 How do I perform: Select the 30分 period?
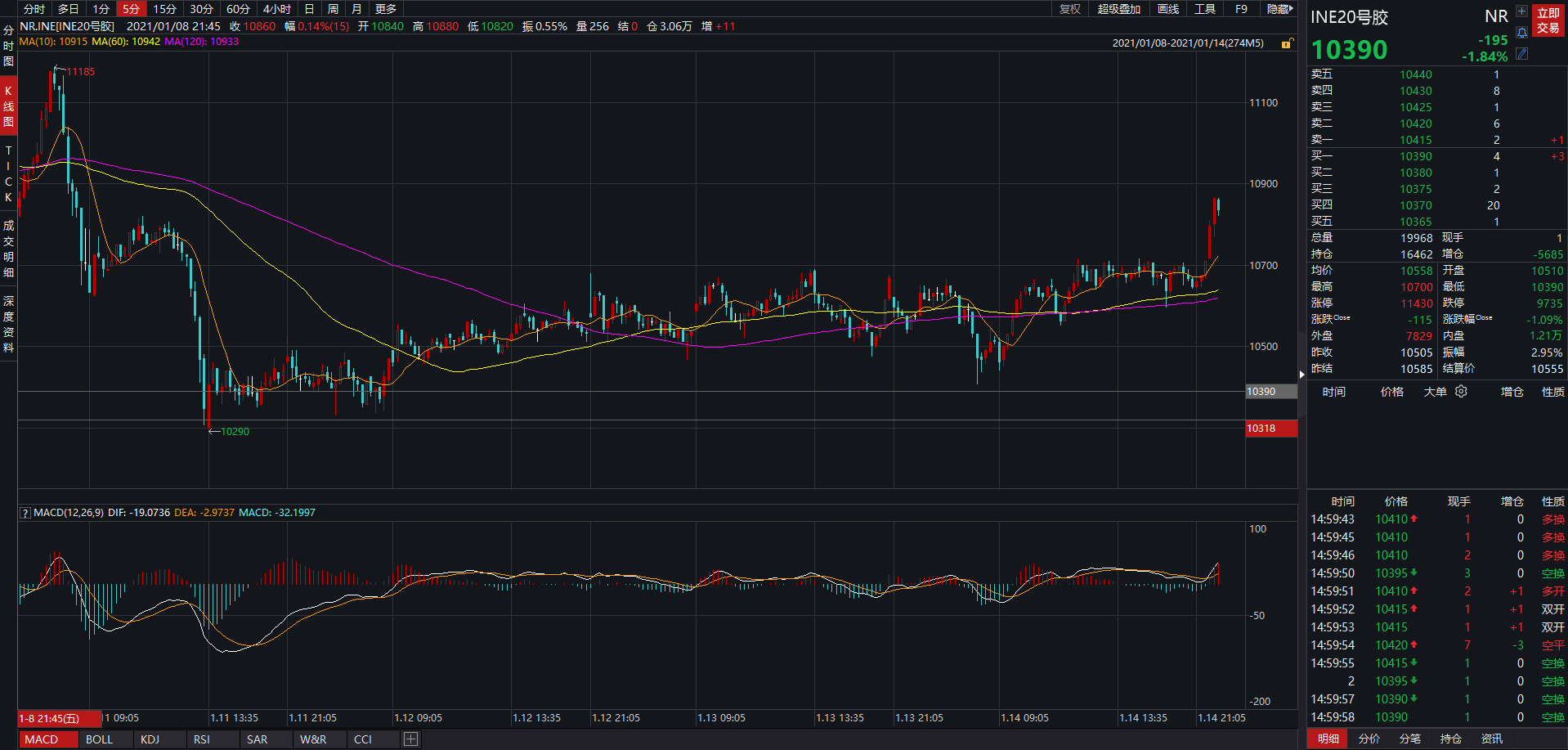pos(201,9)
